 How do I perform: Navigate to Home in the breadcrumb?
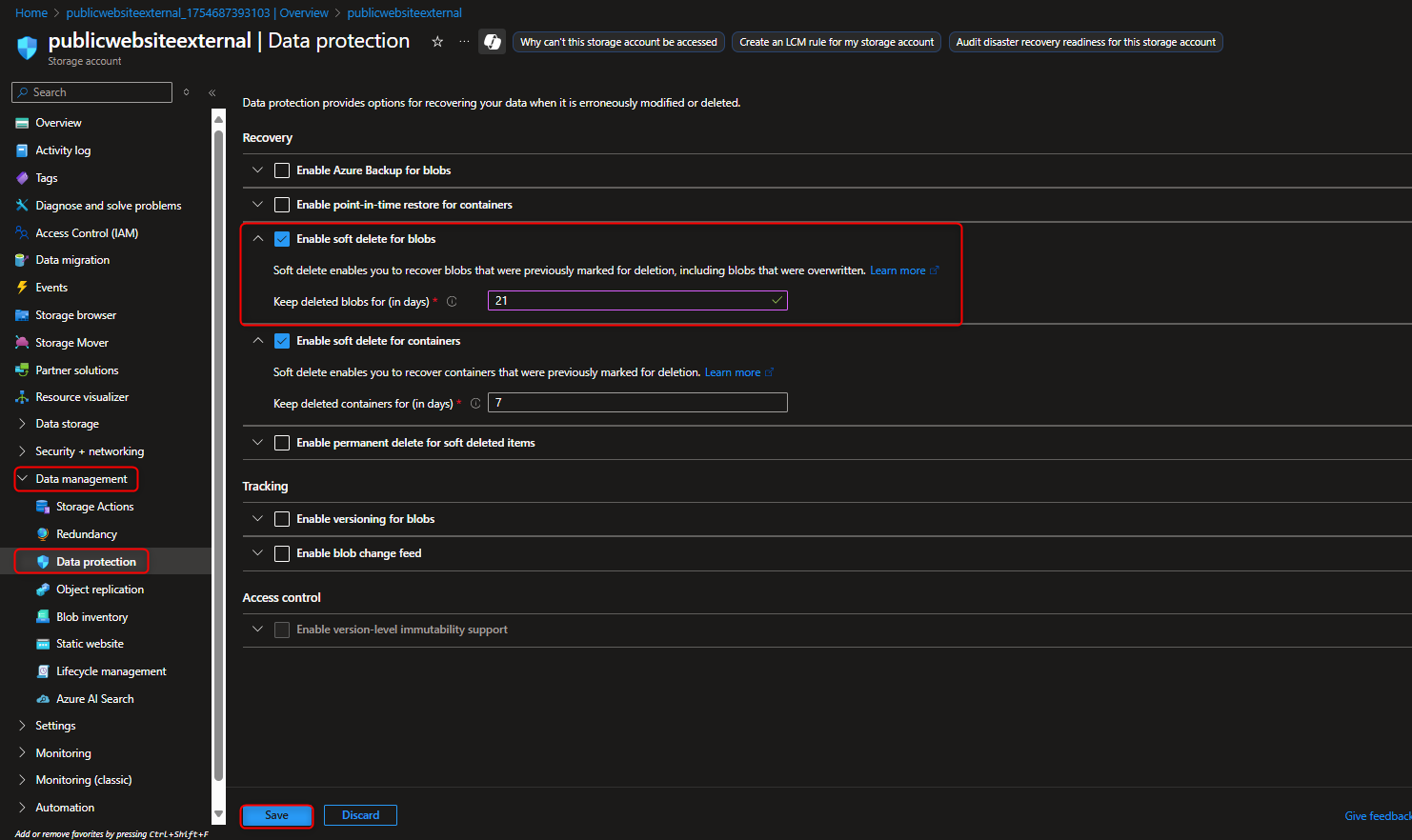[31, 12]
